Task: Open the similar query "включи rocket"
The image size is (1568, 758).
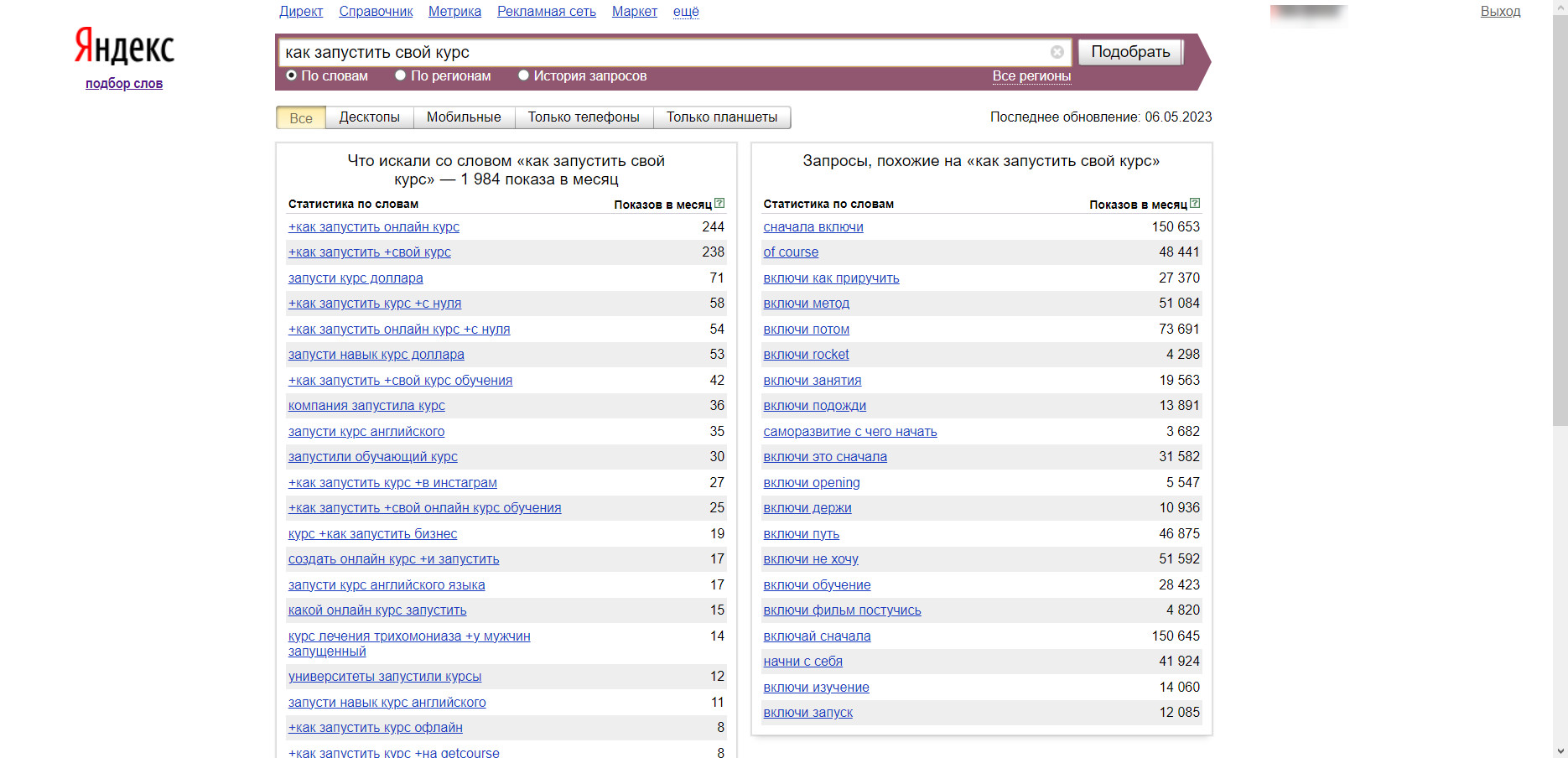Action: pyautogui.click(x=806, y=355)
